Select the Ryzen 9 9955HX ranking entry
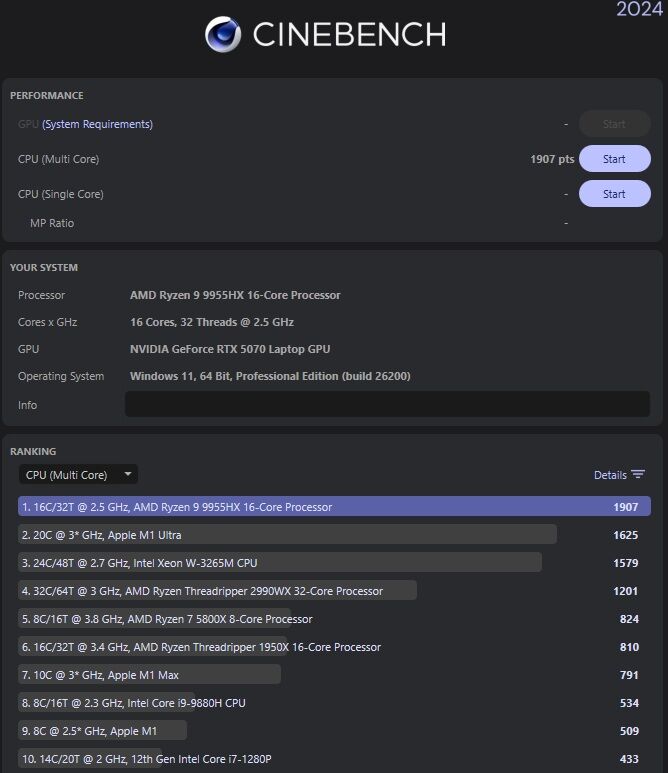The height and width of the screenshot is (773, 668). 334,507
